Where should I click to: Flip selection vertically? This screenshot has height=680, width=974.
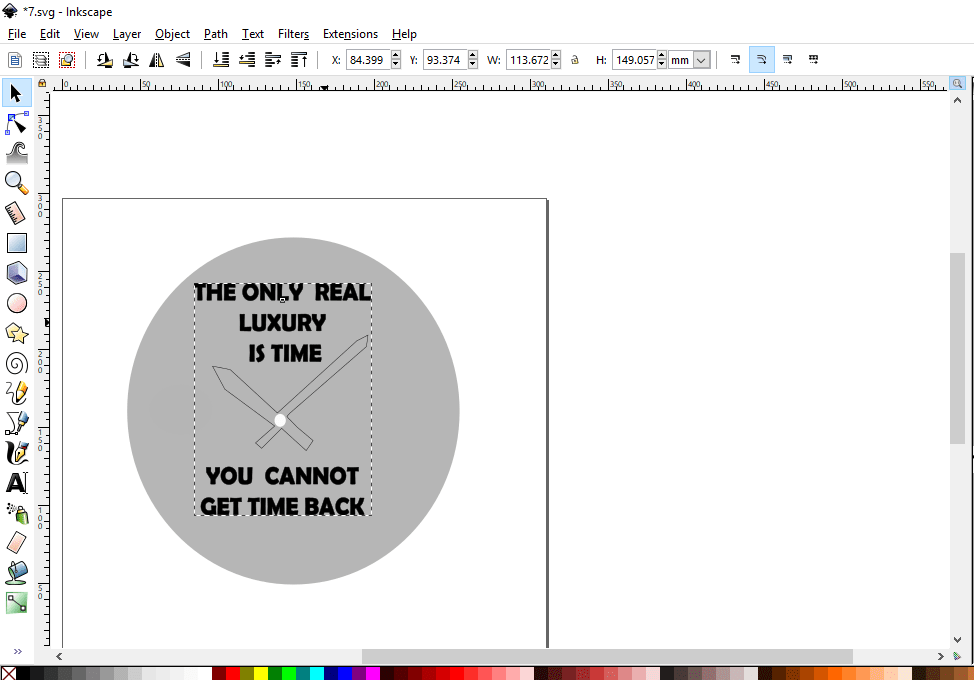(x=183, y=60)
